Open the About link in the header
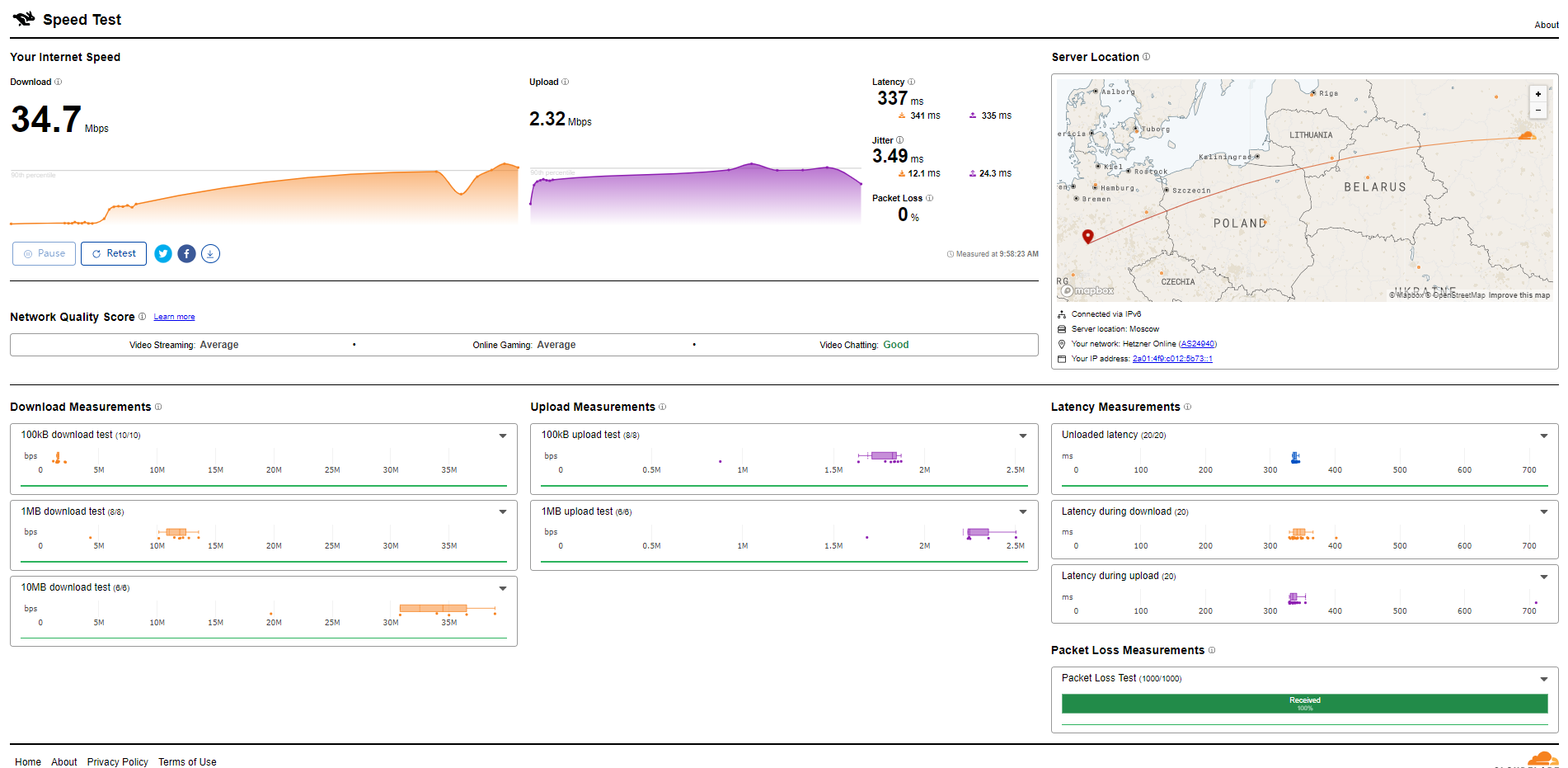Viewport: 1568px width, 768px height. 1546,25
